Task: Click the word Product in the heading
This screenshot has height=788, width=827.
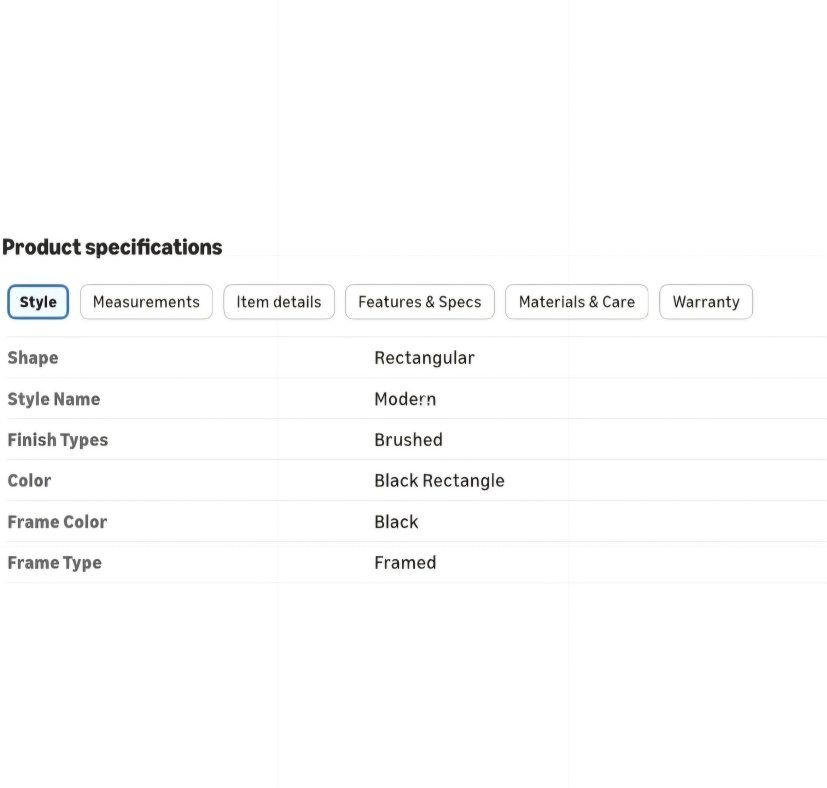Action: coord(42,247)
